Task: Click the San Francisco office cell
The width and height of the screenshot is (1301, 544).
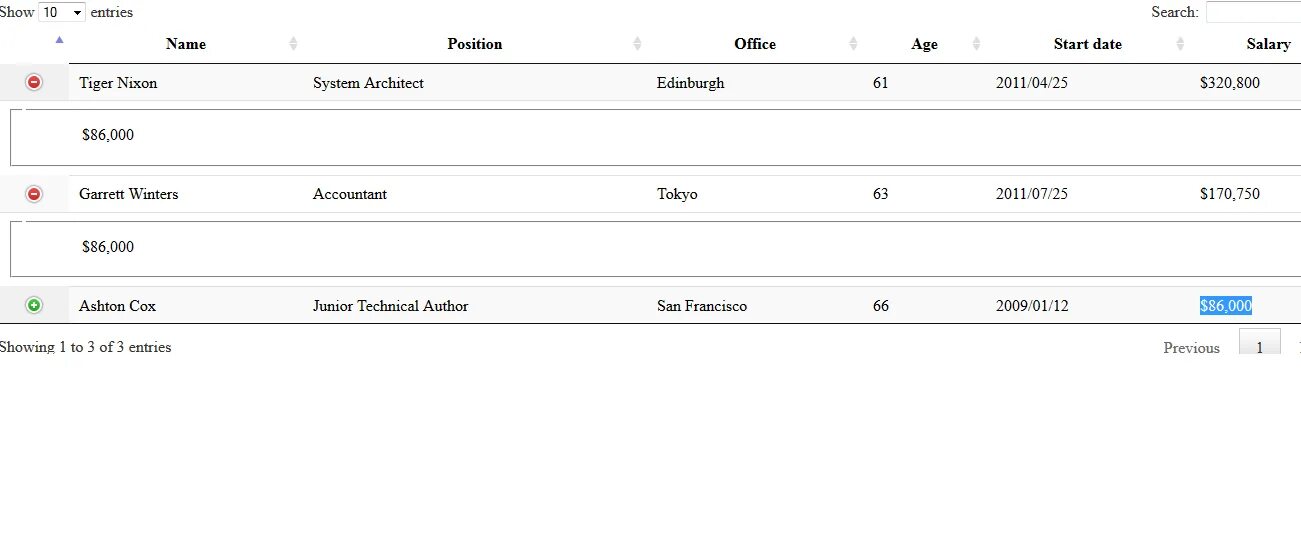Action: 702,306
